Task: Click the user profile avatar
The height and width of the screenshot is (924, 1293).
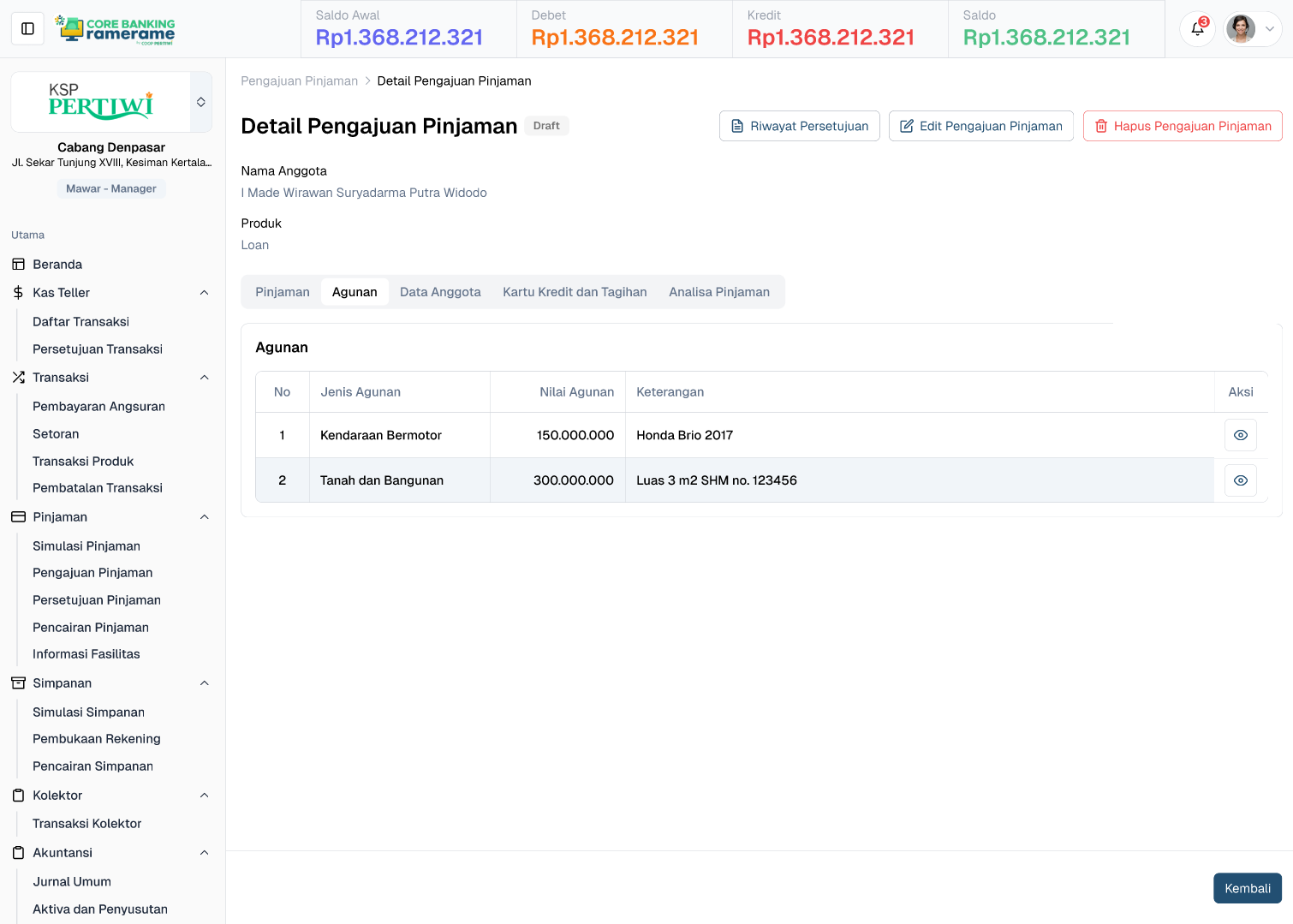Action: coord(1241,29)
